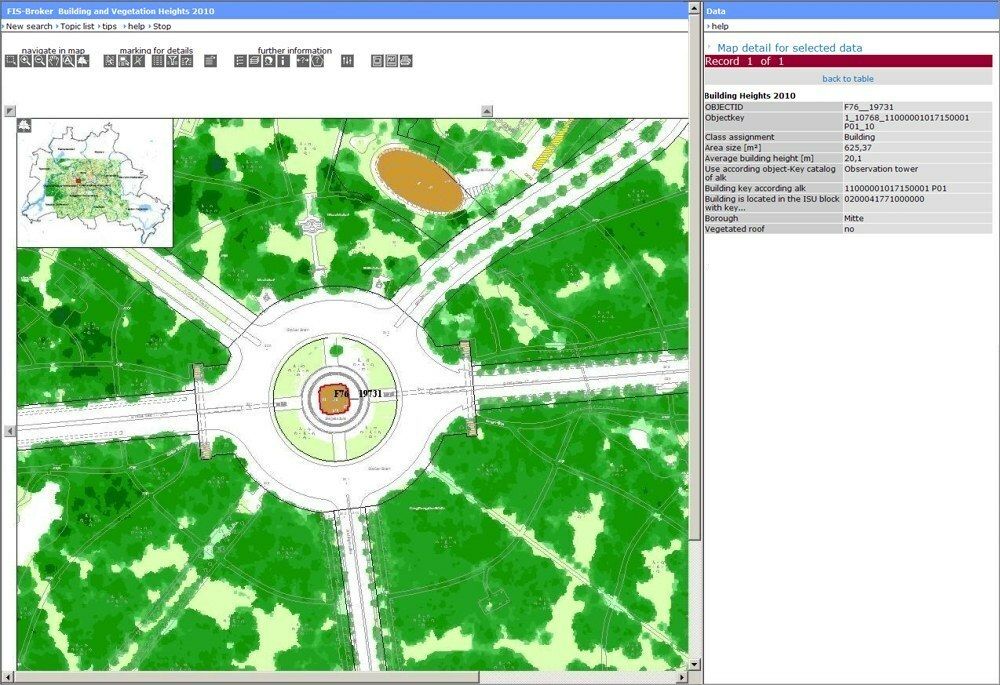Click the address search magnifier icon
The width and height of the screenshot is (1000, 685).
68,61
